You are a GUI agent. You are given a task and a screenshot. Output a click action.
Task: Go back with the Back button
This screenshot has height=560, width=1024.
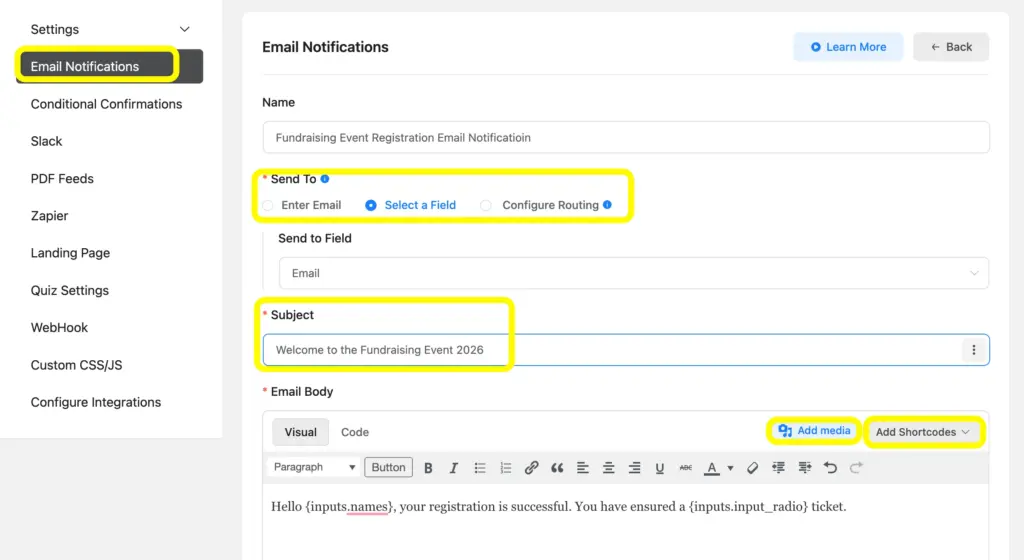pos(951,47)
